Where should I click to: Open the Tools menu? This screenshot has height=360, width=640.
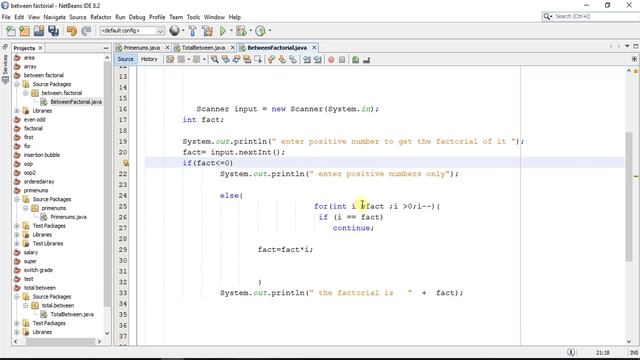[193, 17]
